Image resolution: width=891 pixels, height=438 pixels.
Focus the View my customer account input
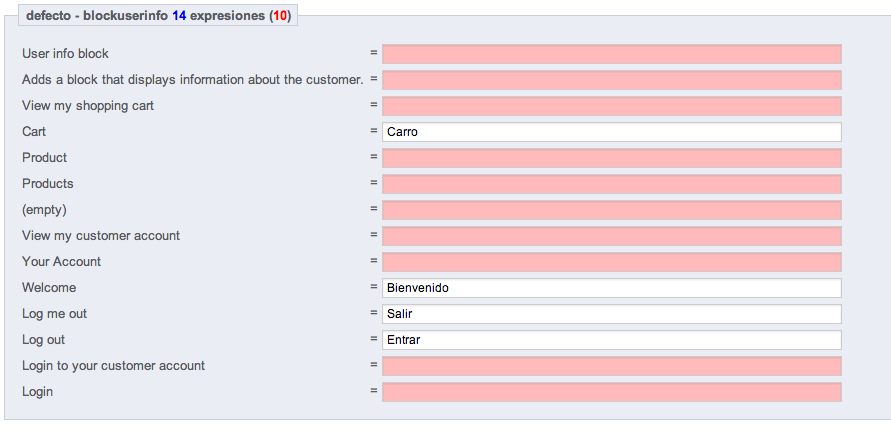coord(611,236)
